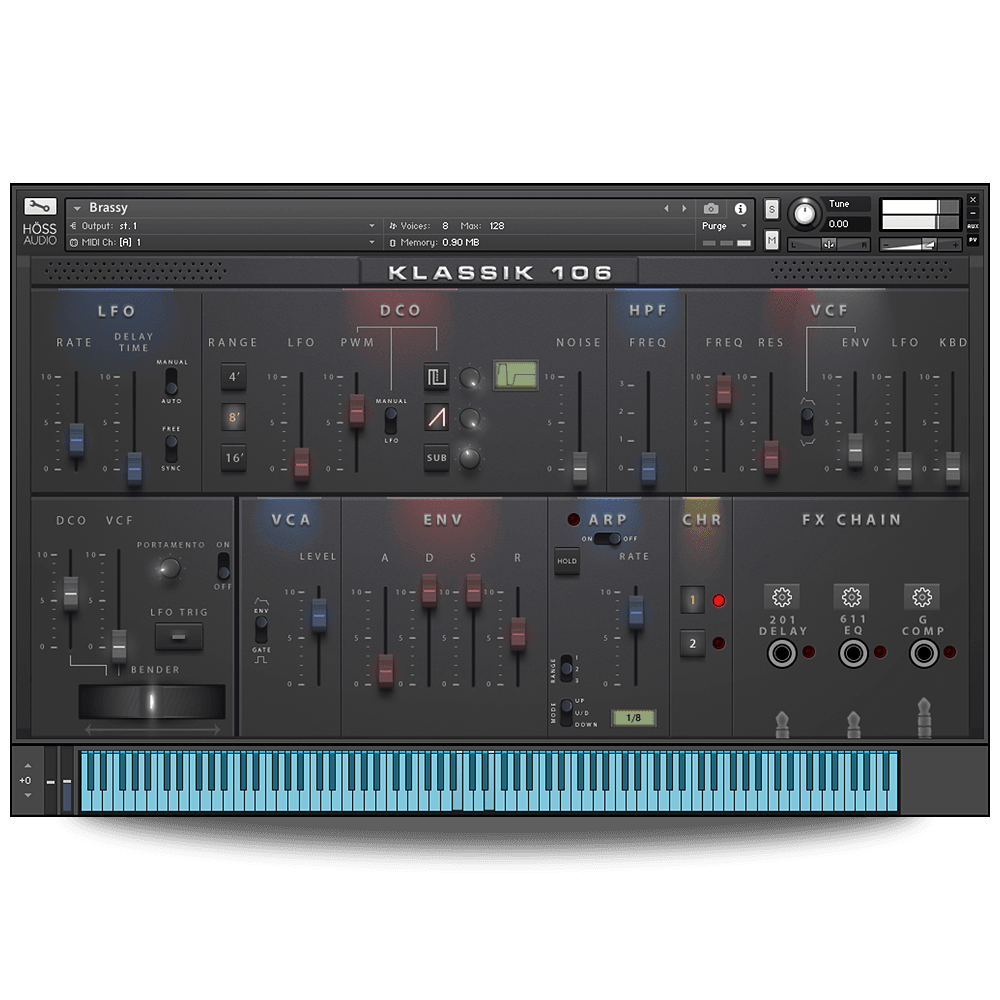Toggle the LFO Manual/Auto switch

pyautogui.click(x=171, y=381)
